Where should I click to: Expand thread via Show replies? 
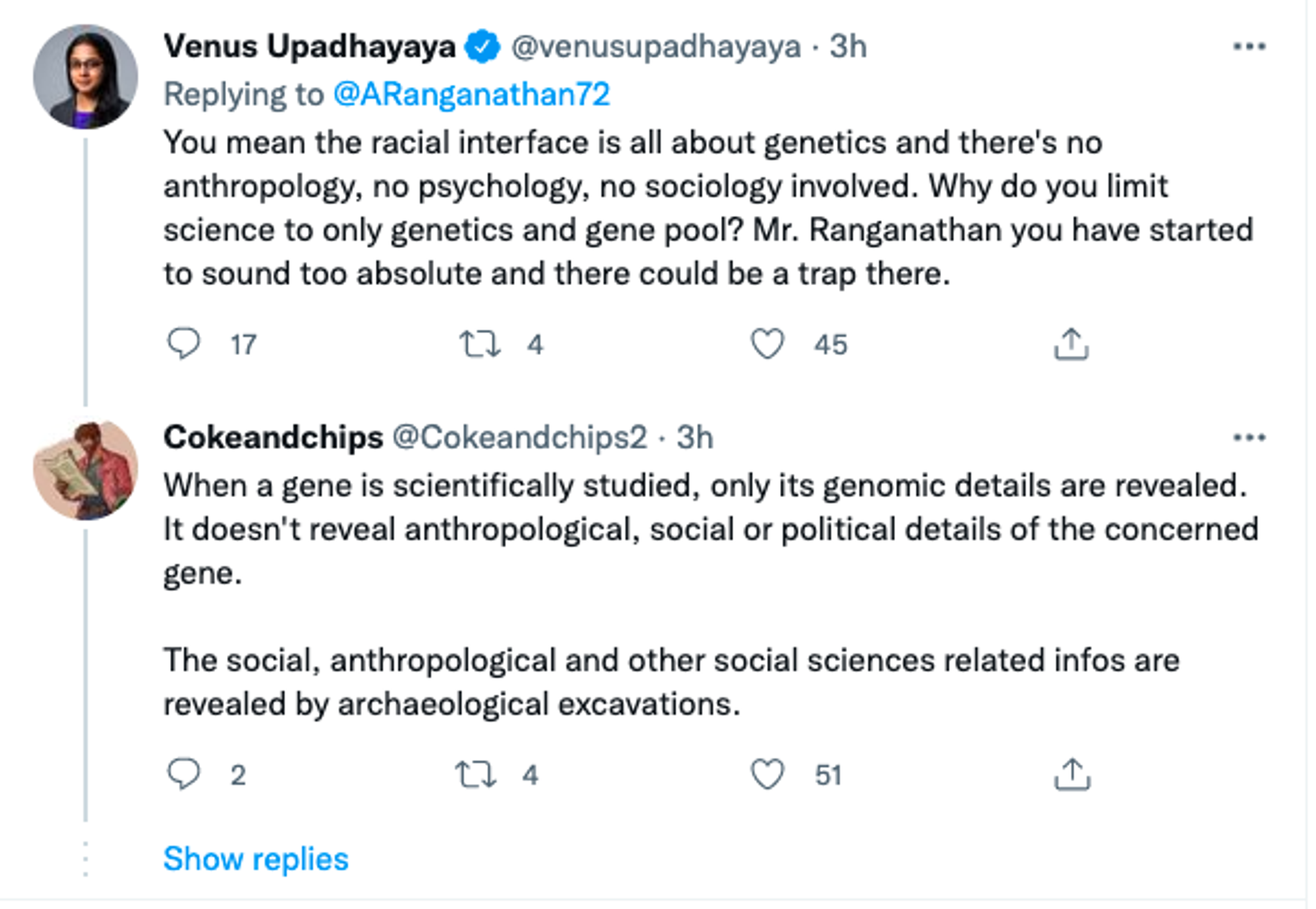(256, 859)
